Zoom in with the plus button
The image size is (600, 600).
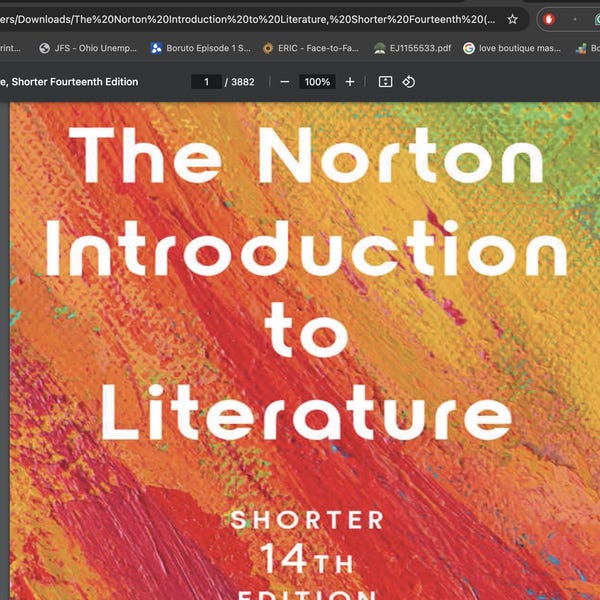(x=350, y=82)
